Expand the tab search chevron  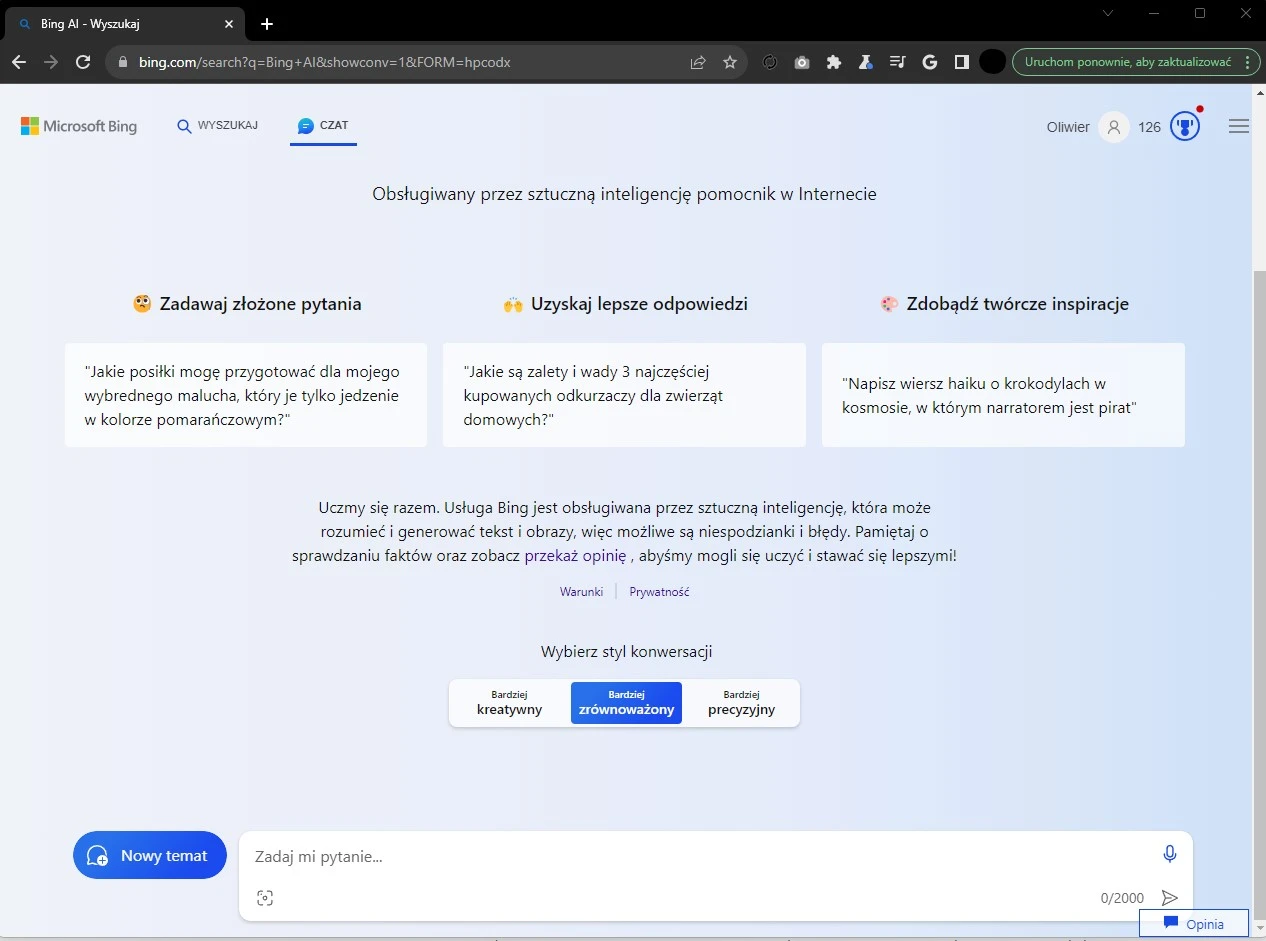tap(1108, 13)
